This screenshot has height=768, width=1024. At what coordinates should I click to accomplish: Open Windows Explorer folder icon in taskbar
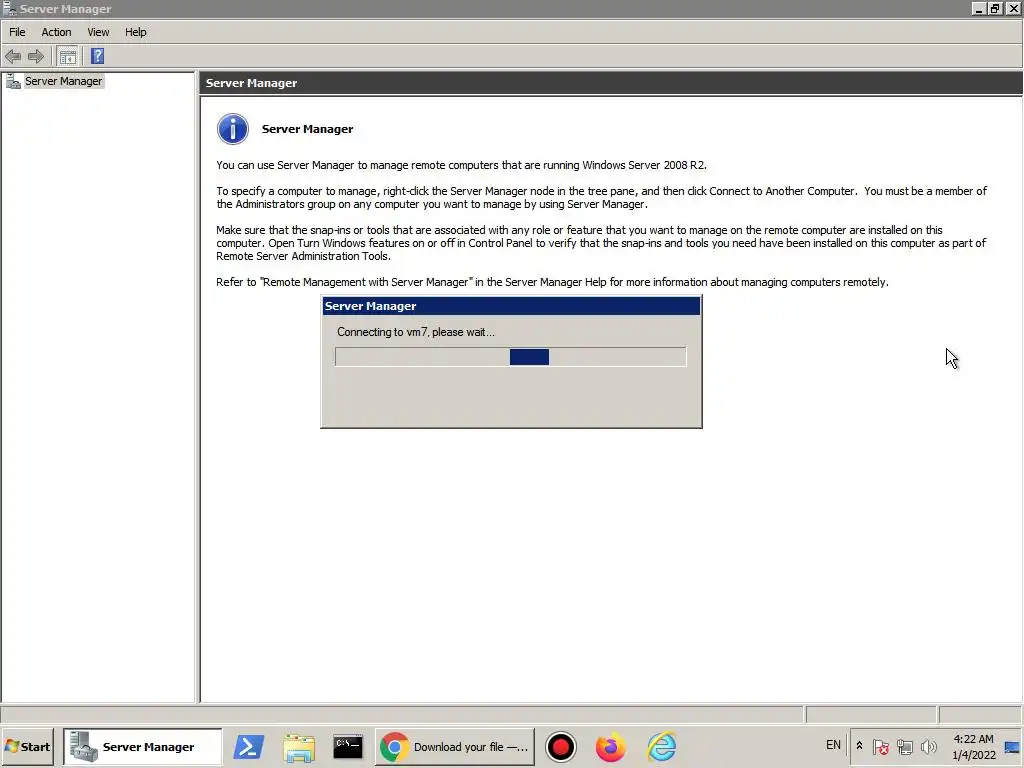click(299, 746)
